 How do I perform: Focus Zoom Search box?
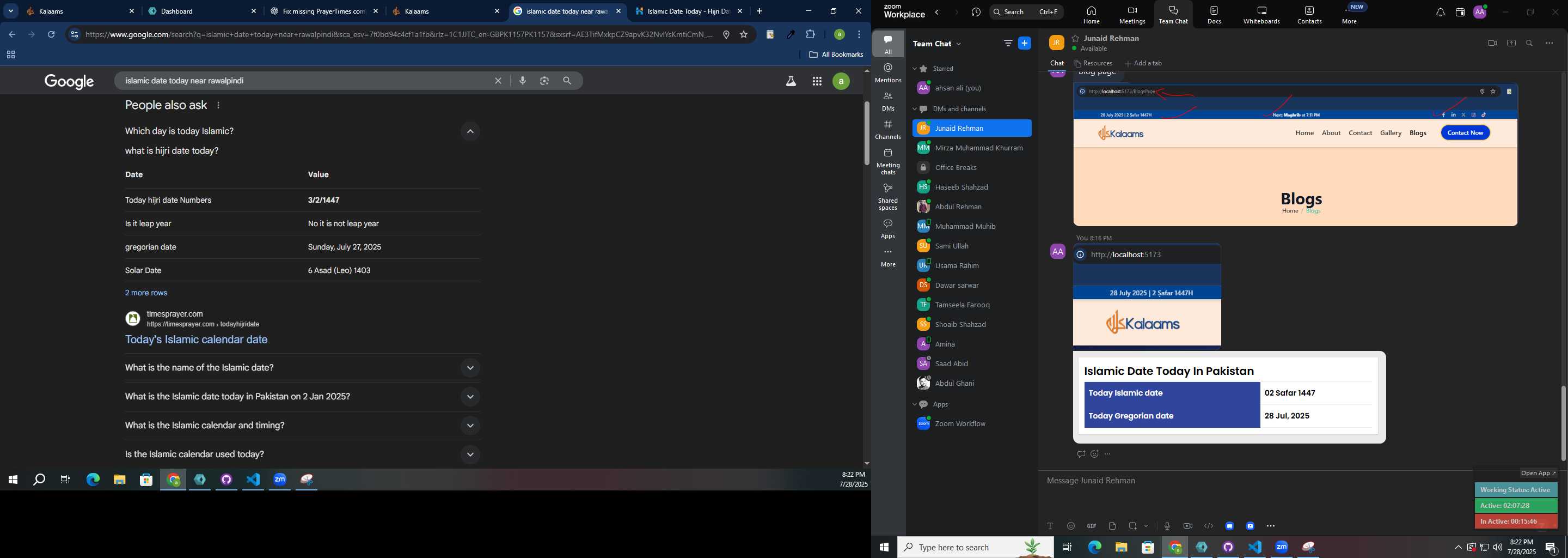(1026, 12)
